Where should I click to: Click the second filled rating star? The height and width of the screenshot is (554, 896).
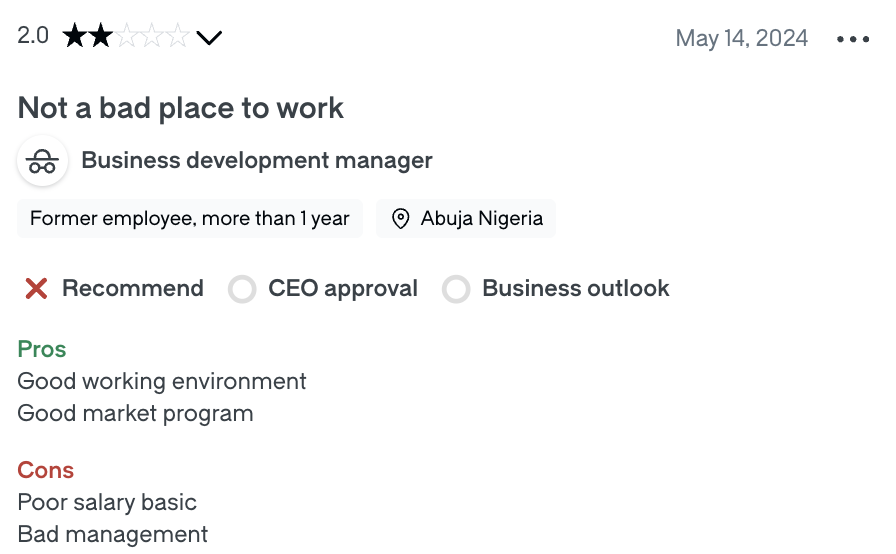coord(100,38)
